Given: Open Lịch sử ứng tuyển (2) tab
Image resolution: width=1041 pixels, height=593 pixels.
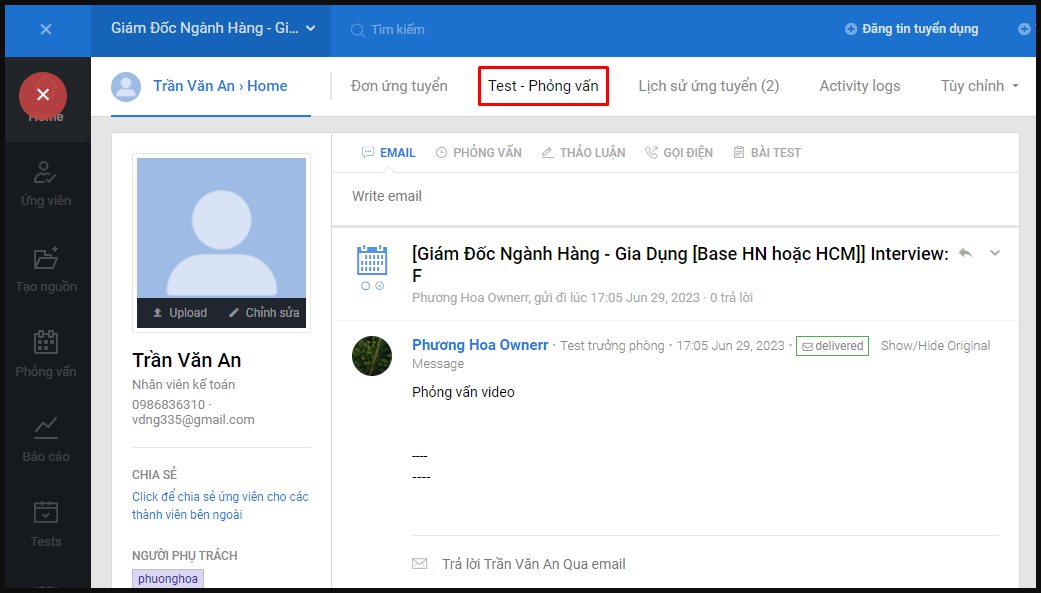Looking at the screenshot, I should (708, 86).
